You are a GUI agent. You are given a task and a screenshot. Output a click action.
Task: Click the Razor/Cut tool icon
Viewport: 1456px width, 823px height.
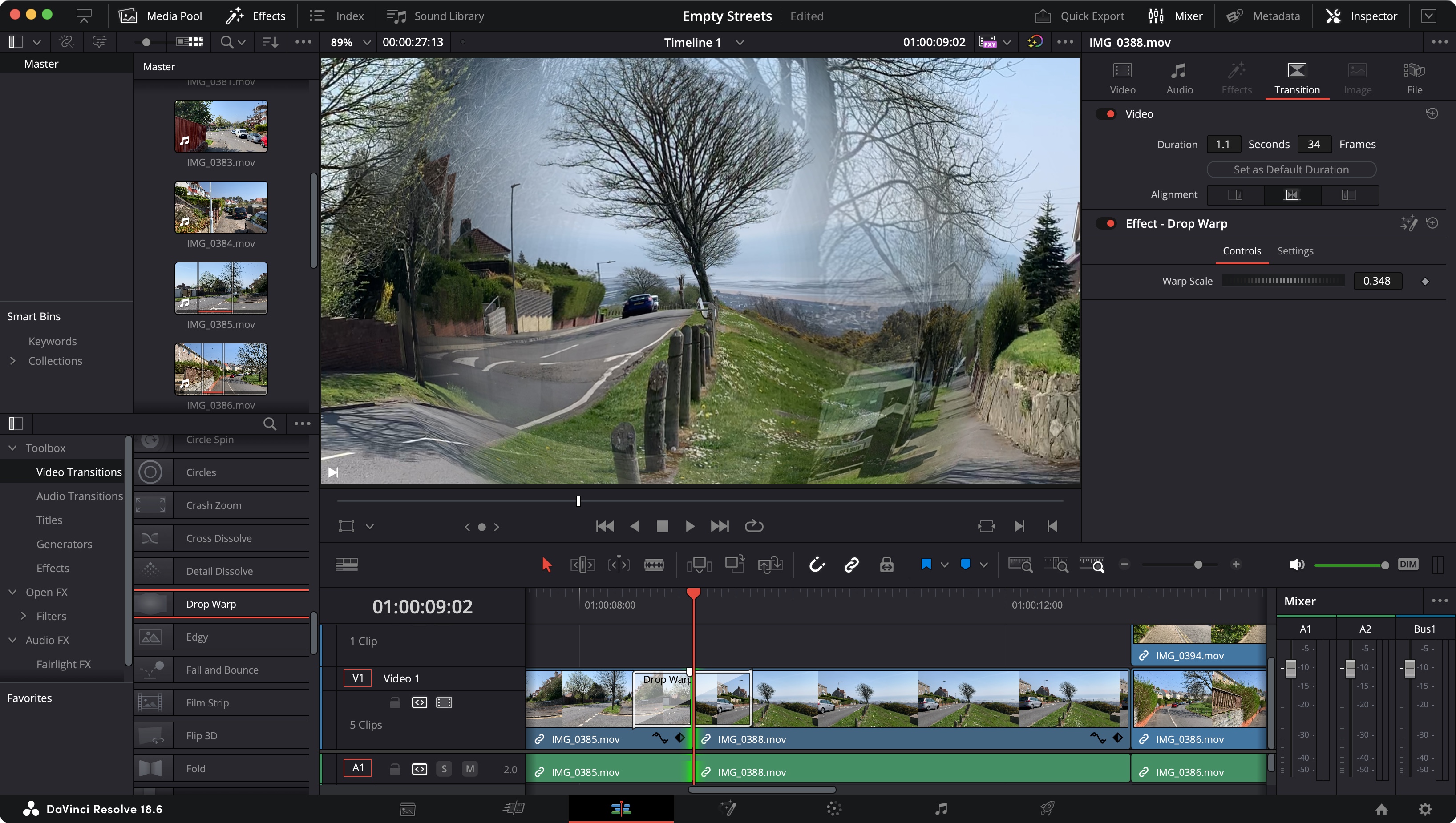pos(654,565)
